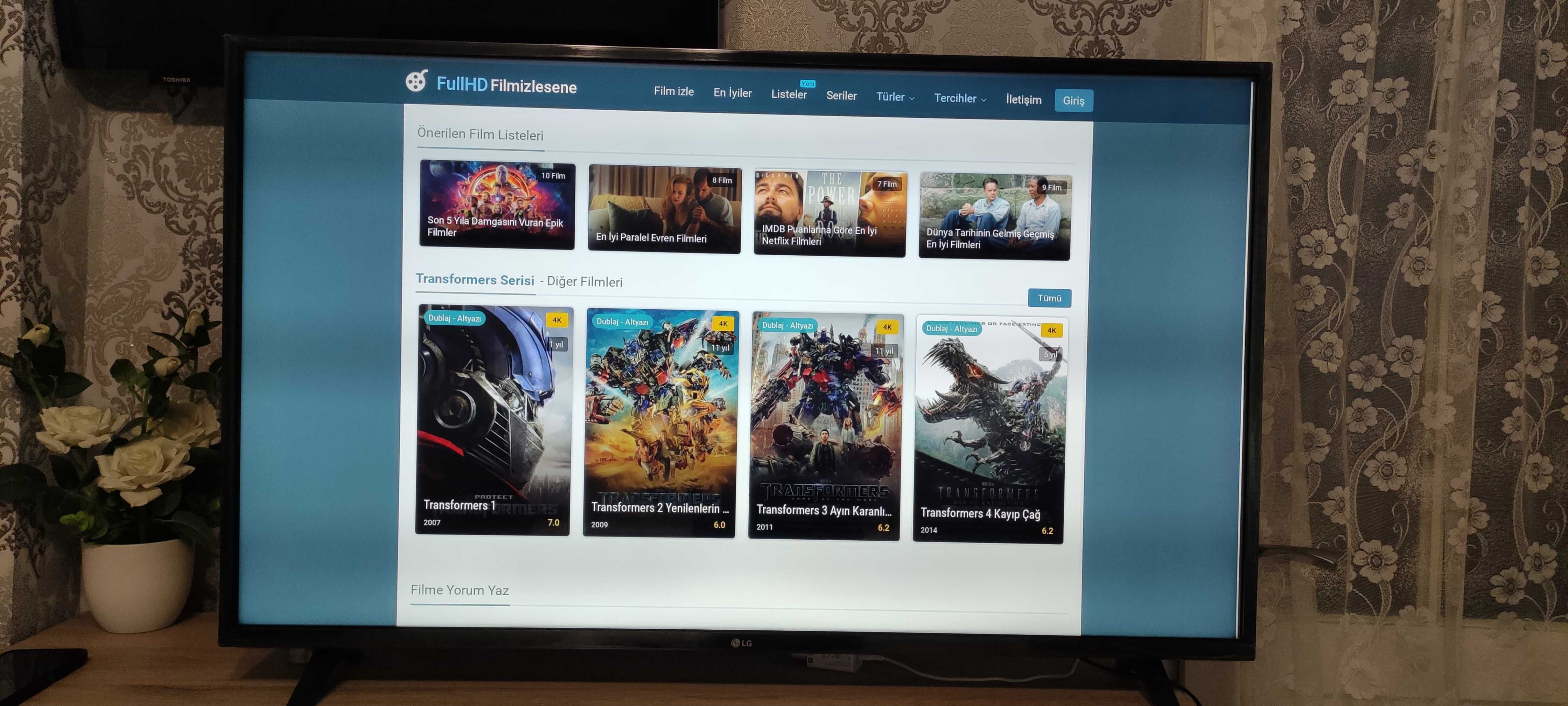Expand the Tercihler dropdown
Screen dimensions: 1568x706
[960, 98]
